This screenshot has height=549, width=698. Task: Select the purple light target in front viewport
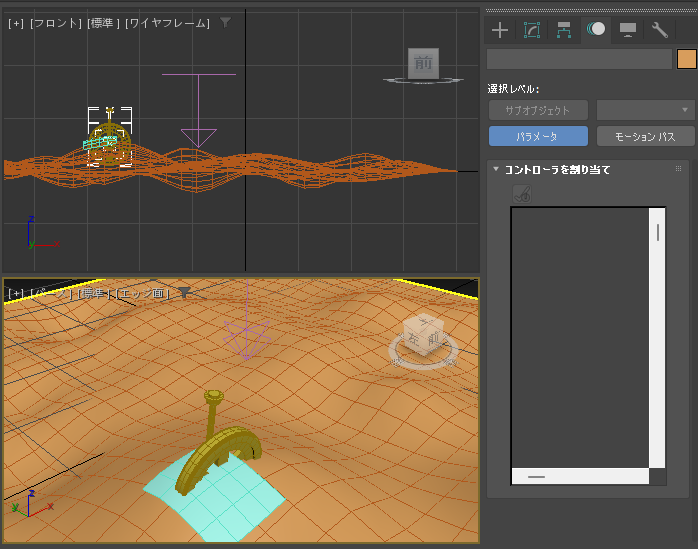pos(199,138)
